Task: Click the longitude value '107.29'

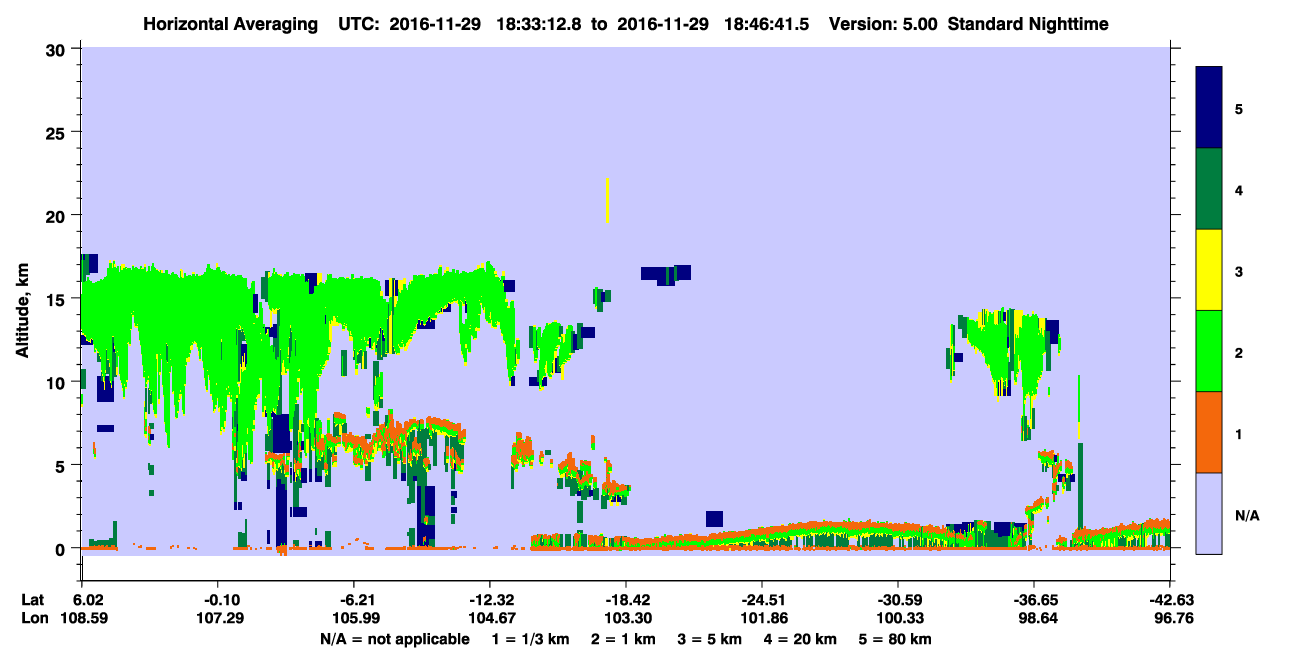Action: coord(218,618)
